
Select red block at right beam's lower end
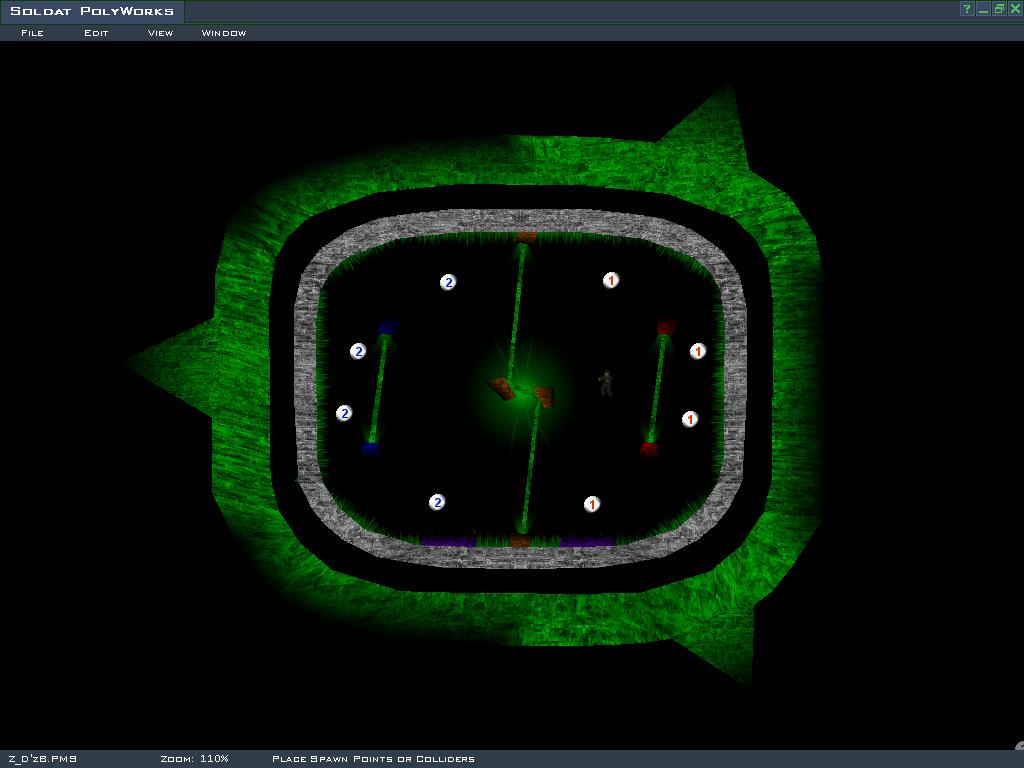(x=648, y=449)
